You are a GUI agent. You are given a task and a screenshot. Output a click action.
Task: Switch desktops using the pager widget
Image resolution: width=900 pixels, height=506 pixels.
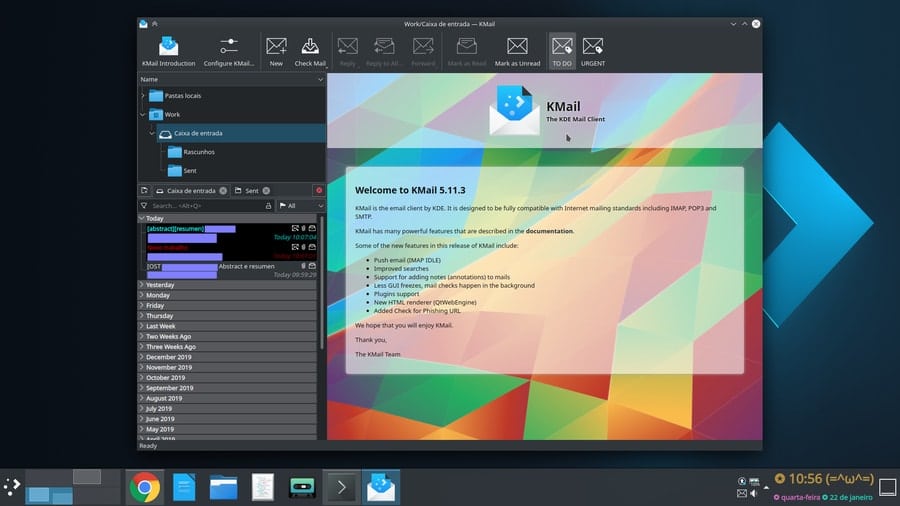[73, 487]
